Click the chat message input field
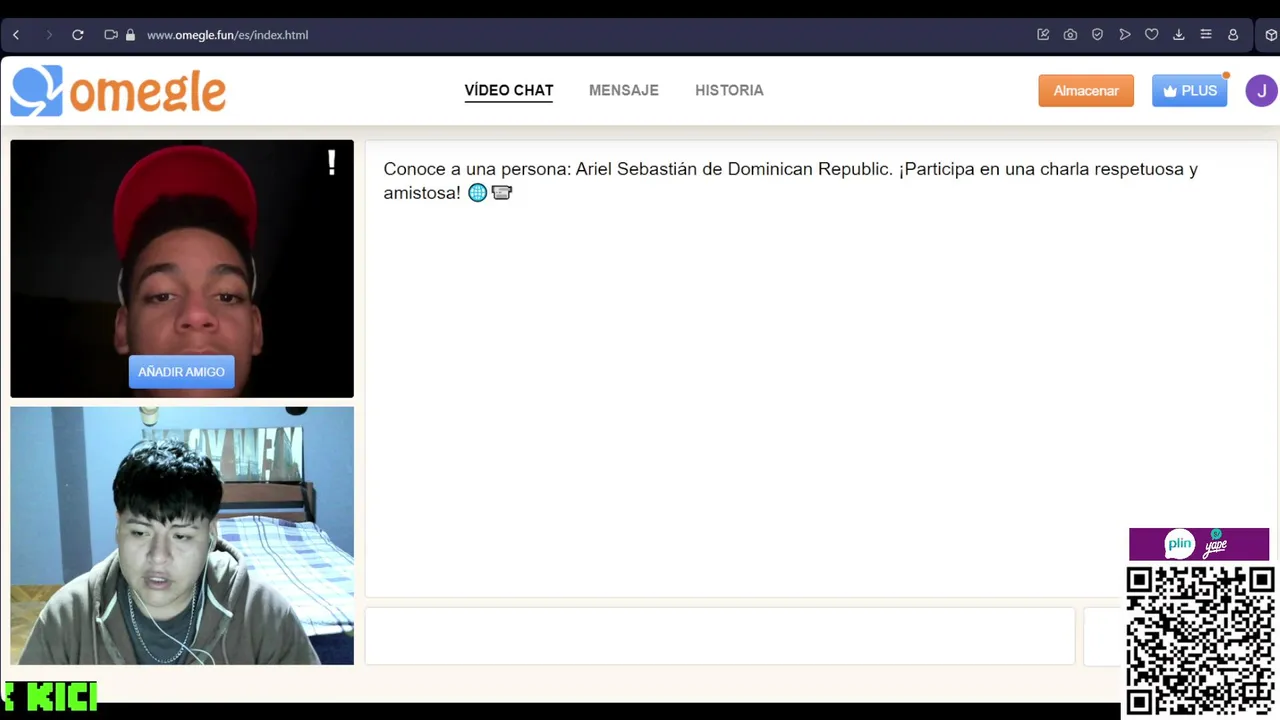 [720, 636]
